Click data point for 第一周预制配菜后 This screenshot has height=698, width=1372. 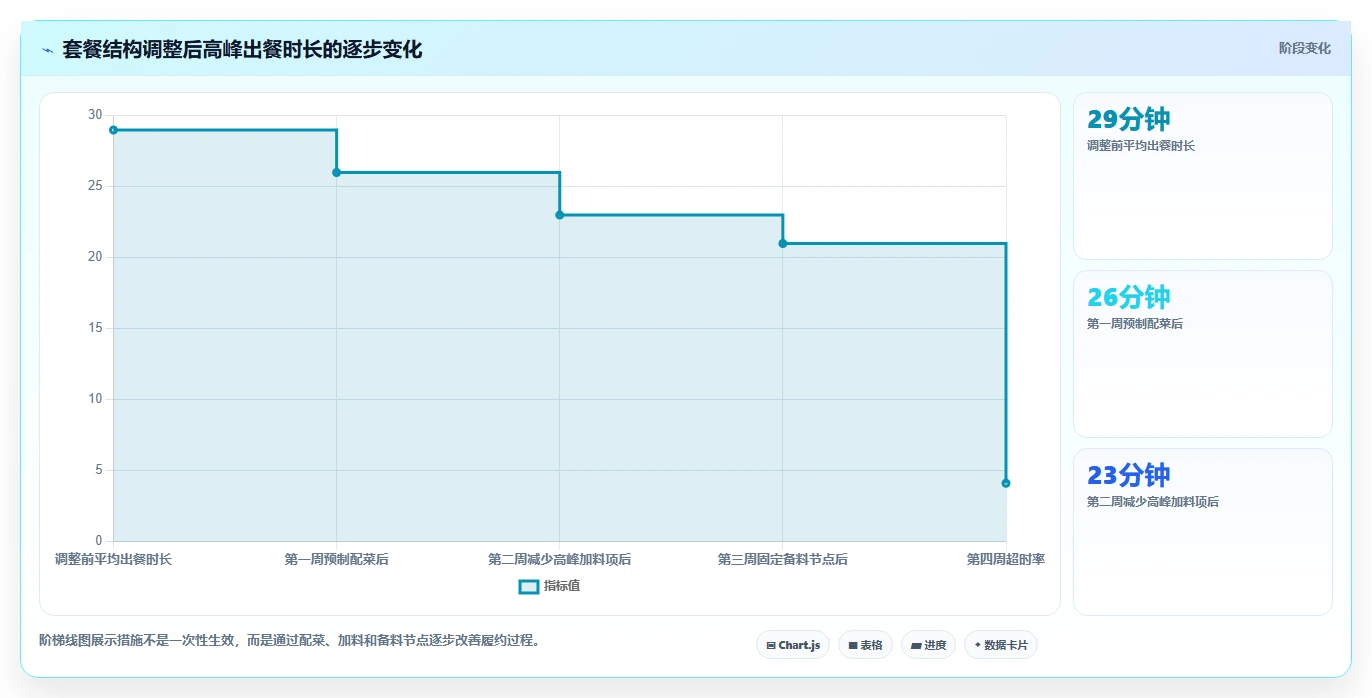click(336, 173)
